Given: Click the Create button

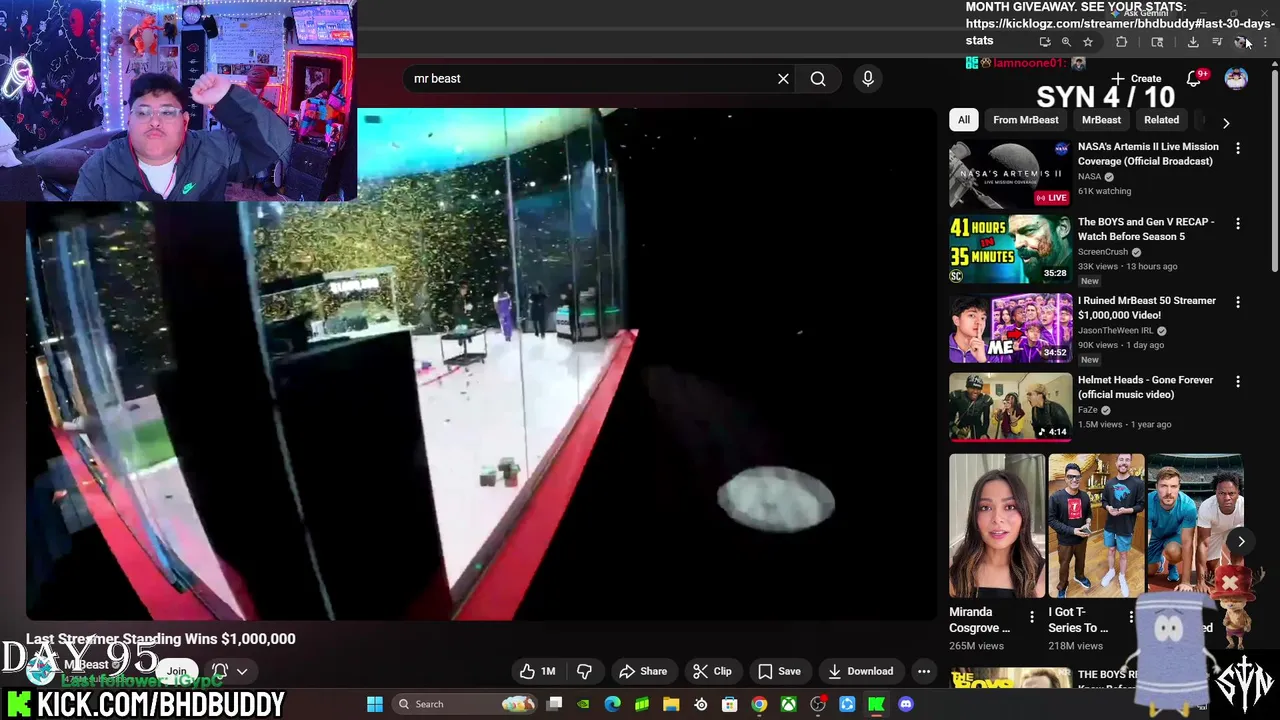Looking at the screenshot, I should click(1136, 79).
